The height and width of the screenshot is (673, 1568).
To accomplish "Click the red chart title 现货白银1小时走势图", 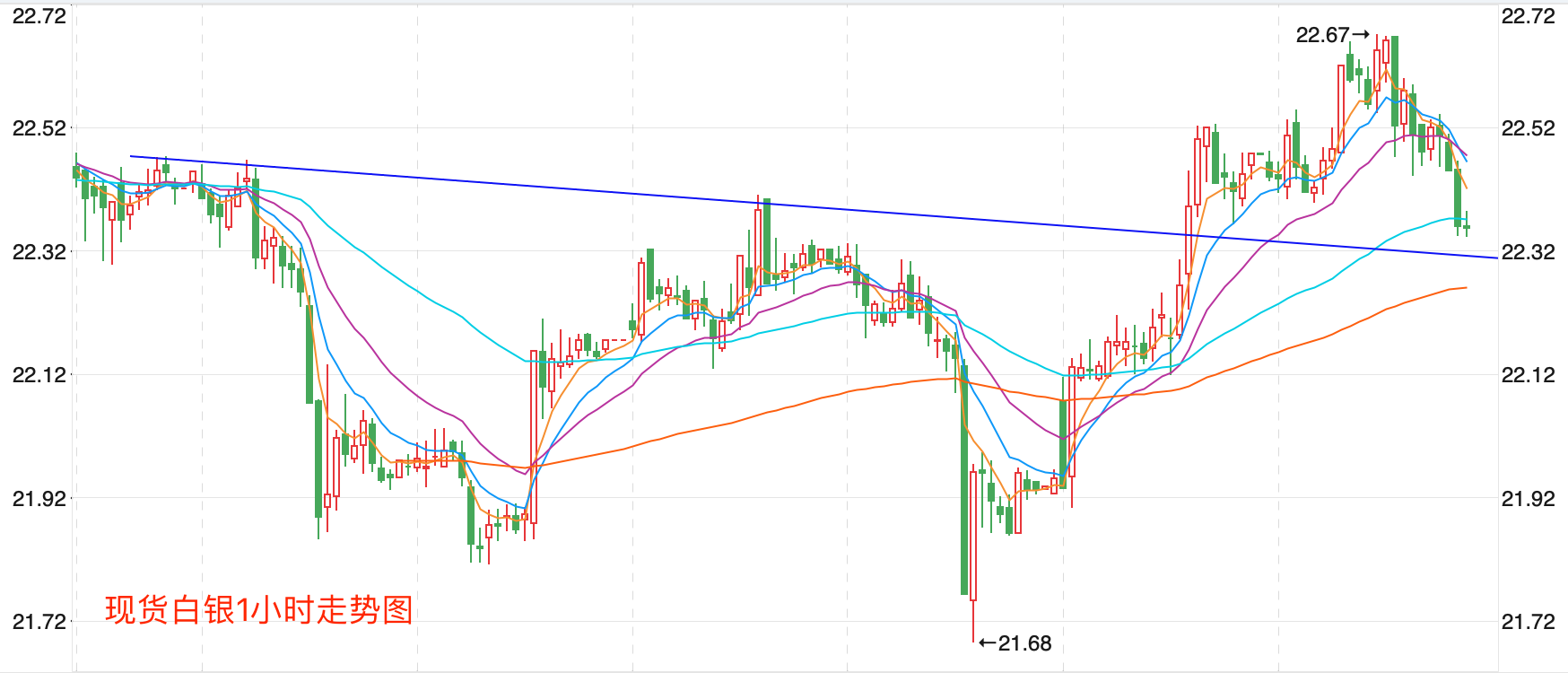I will pyautogui.click(x=258, y=610).
